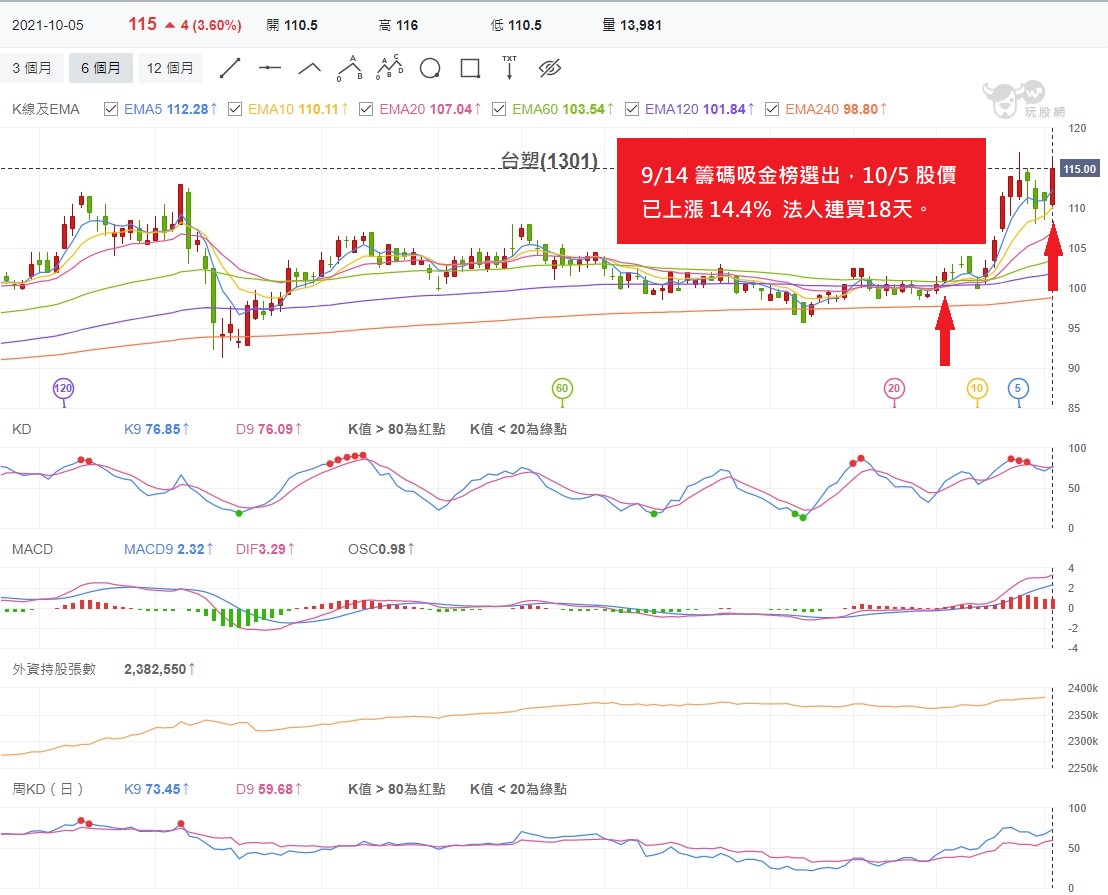Click the EMA10 value 110.11
The height and width of the screenshot is (895, 1108).
pyautogui.click(x=318, y=109)
